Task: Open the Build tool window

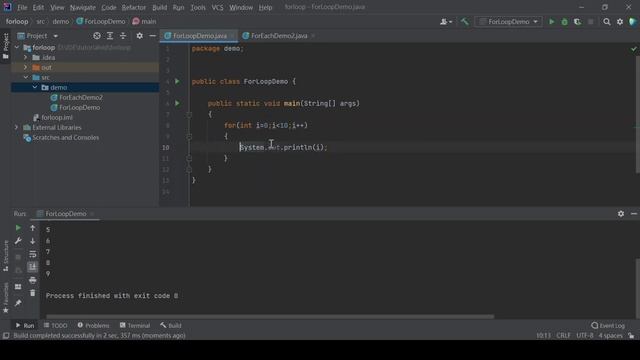Action: coord(171,325)
